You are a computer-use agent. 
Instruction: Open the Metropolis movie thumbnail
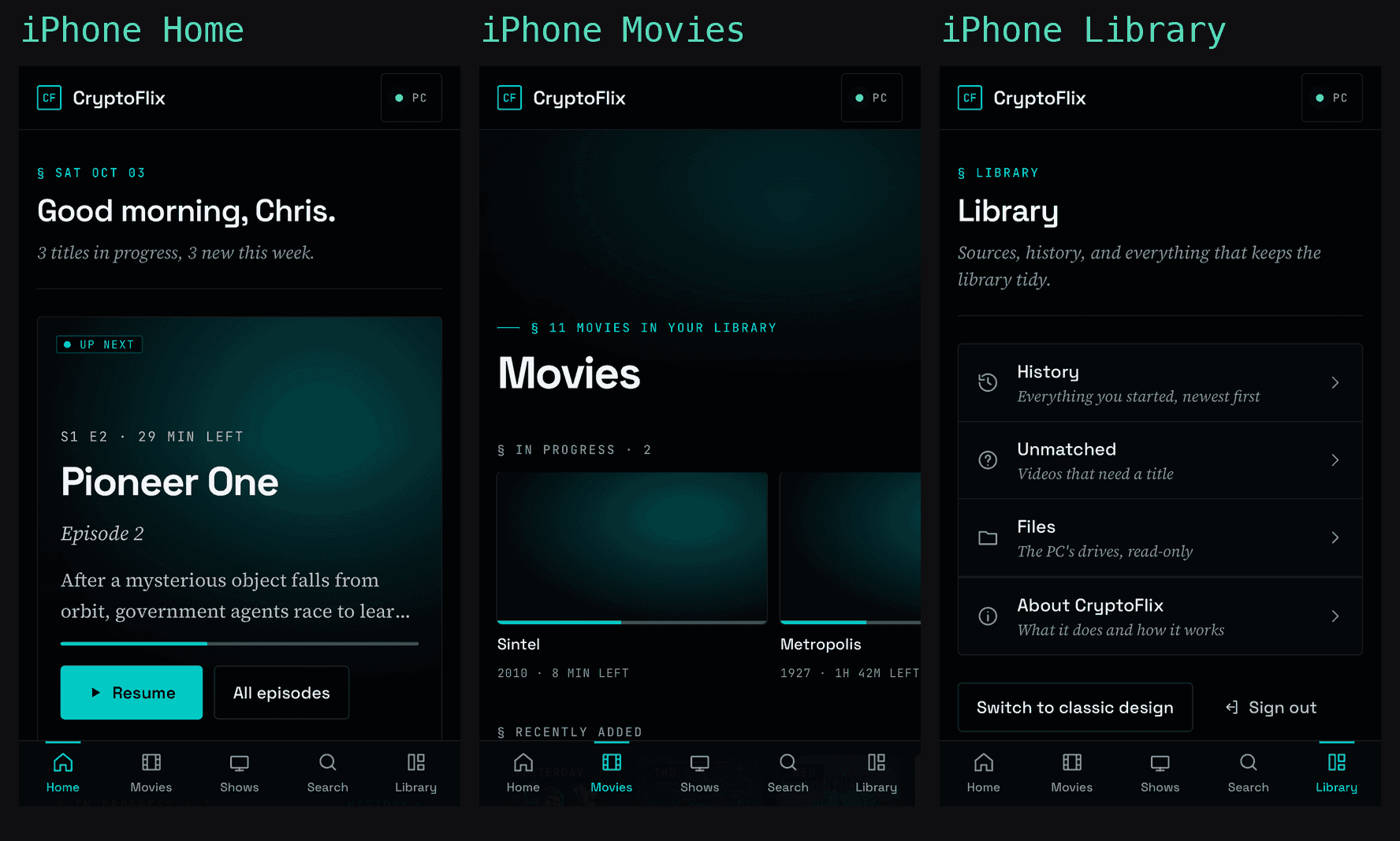click(x=851, y=547)
